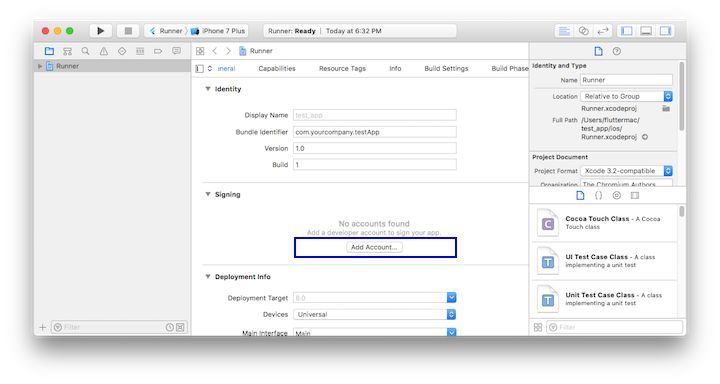The height and width of the screenshot is (384, 720).
Task: Show the version editor
Action: tap(602, 31)
